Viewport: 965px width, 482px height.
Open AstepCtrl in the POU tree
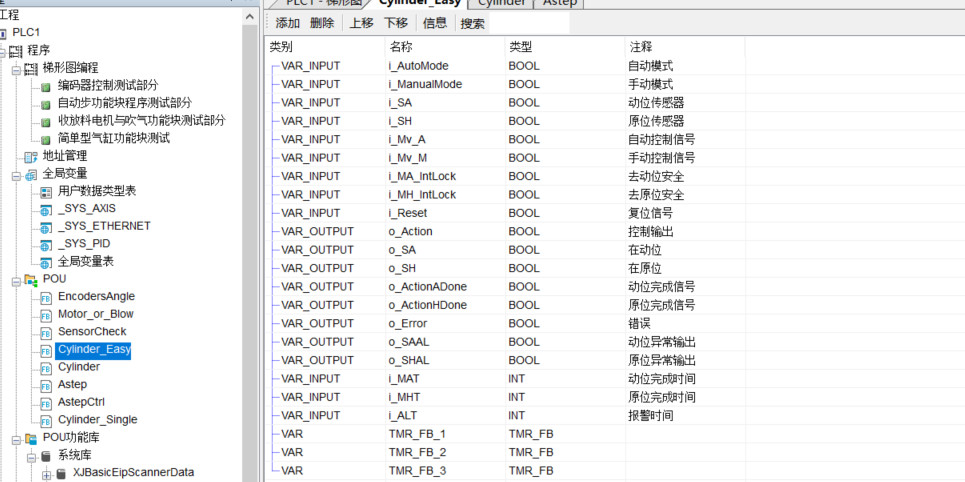[82, 402]
